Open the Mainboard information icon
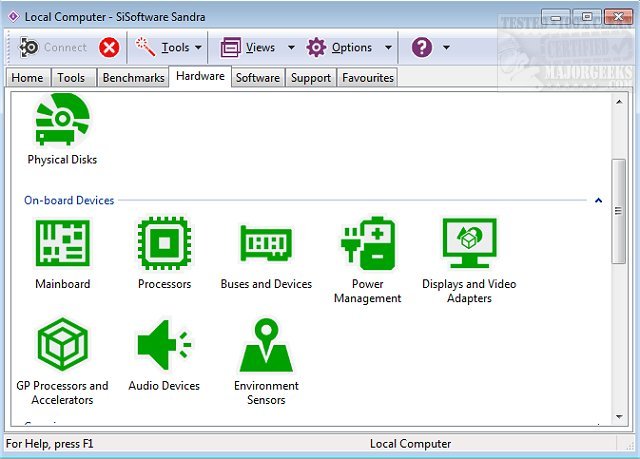The image size is (640, 459). pos(62,243)
